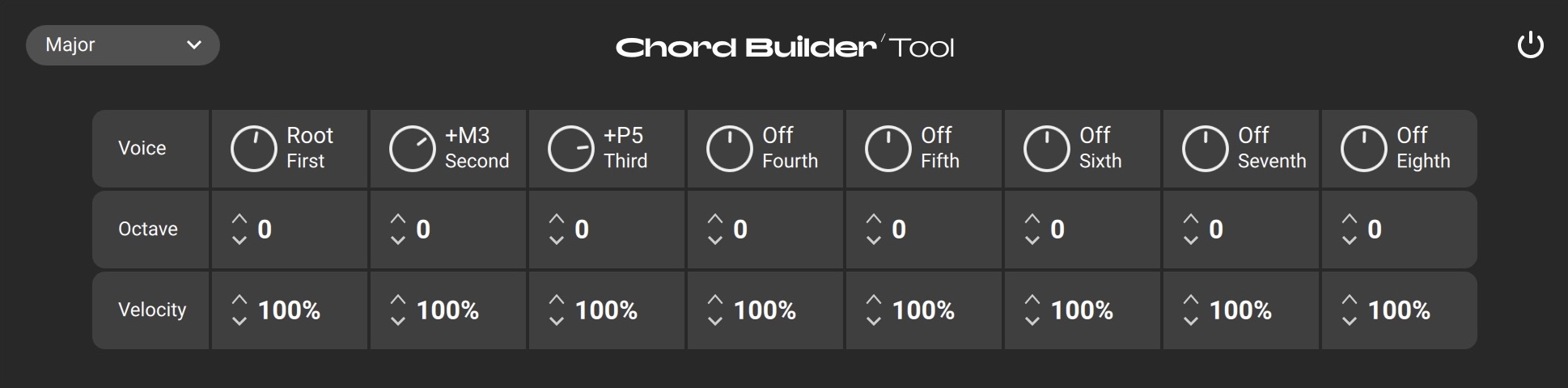This screenshot has height=388, width=1568.
Task: Decrease the Second voice velocity
Action: (397, 321)
